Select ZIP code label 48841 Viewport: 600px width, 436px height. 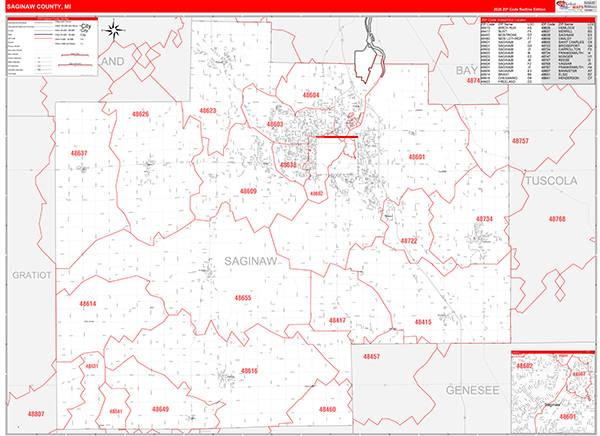click(116, 412)
